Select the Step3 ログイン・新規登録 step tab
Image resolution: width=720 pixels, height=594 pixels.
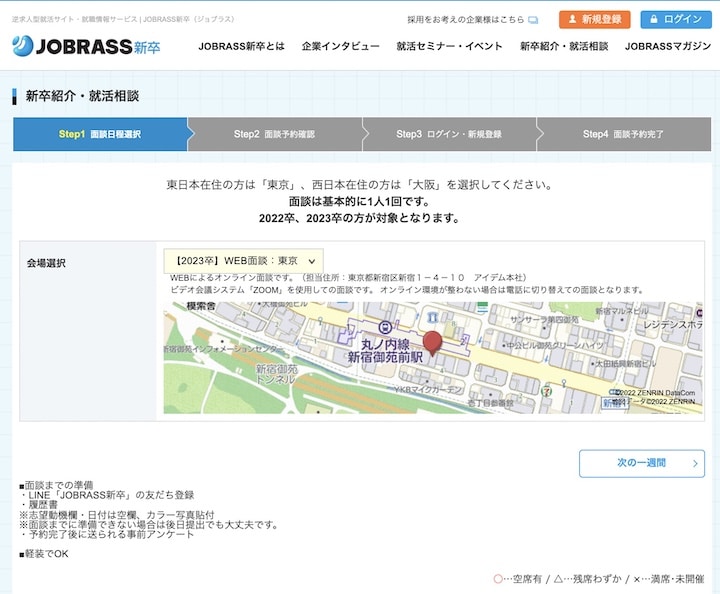pyautogui.click(x=449, y=134)
